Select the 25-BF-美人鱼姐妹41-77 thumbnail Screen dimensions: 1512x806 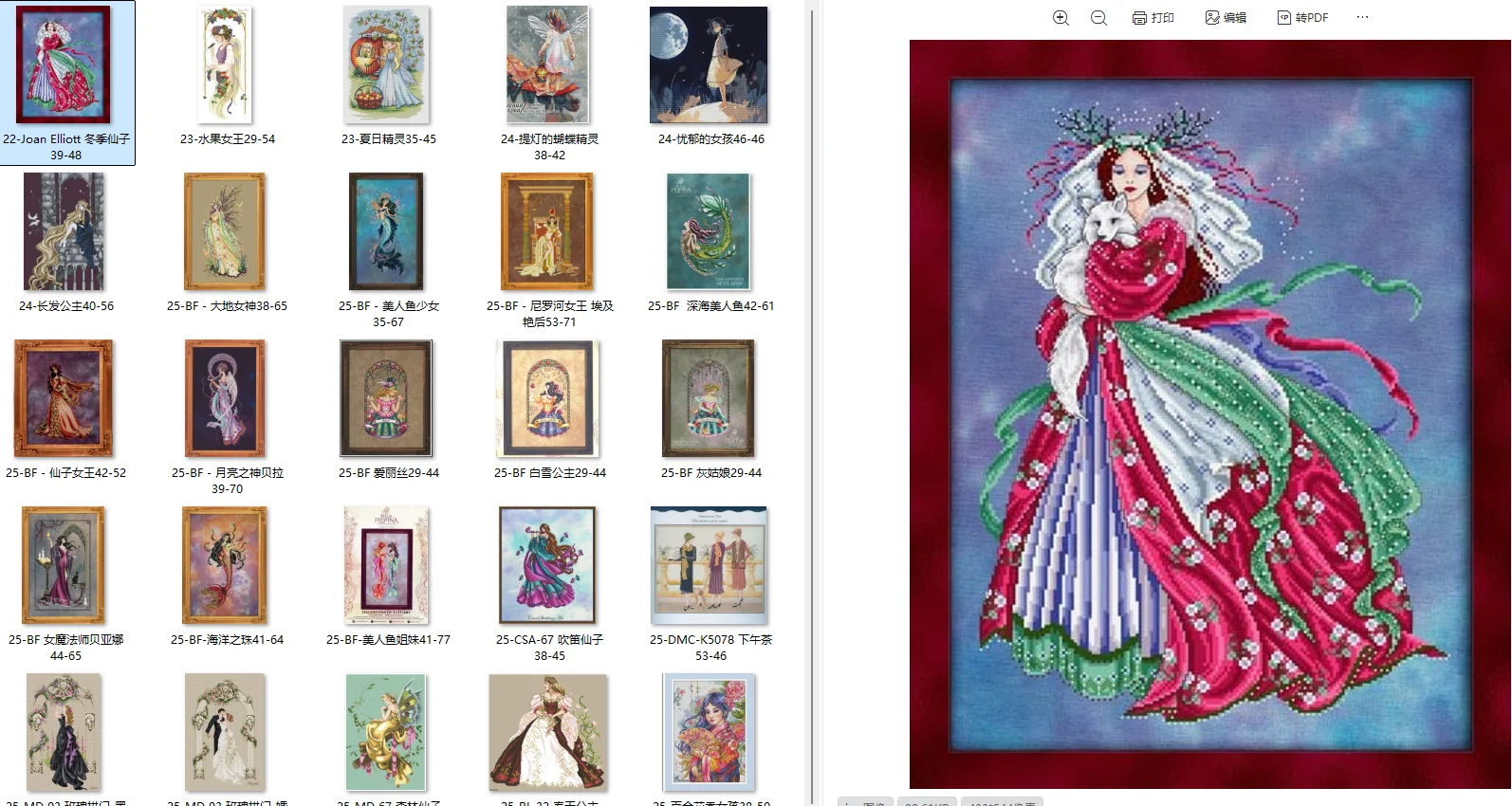[x=386, y=565]
